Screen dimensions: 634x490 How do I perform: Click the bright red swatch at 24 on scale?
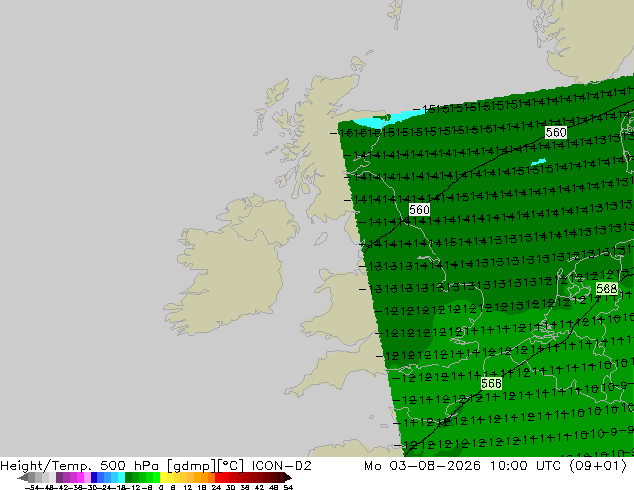[x=218, y=477]
